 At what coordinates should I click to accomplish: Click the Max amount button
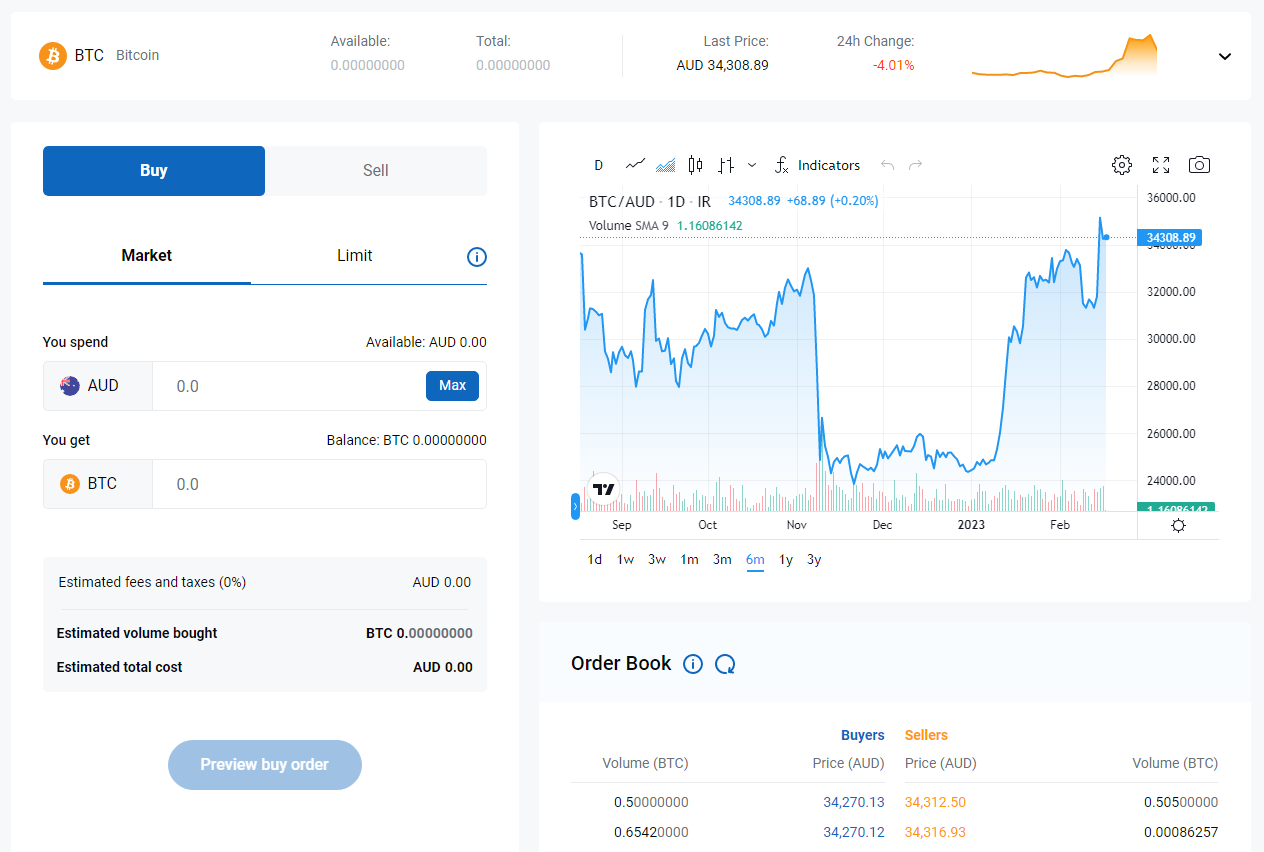click(452, 386)
